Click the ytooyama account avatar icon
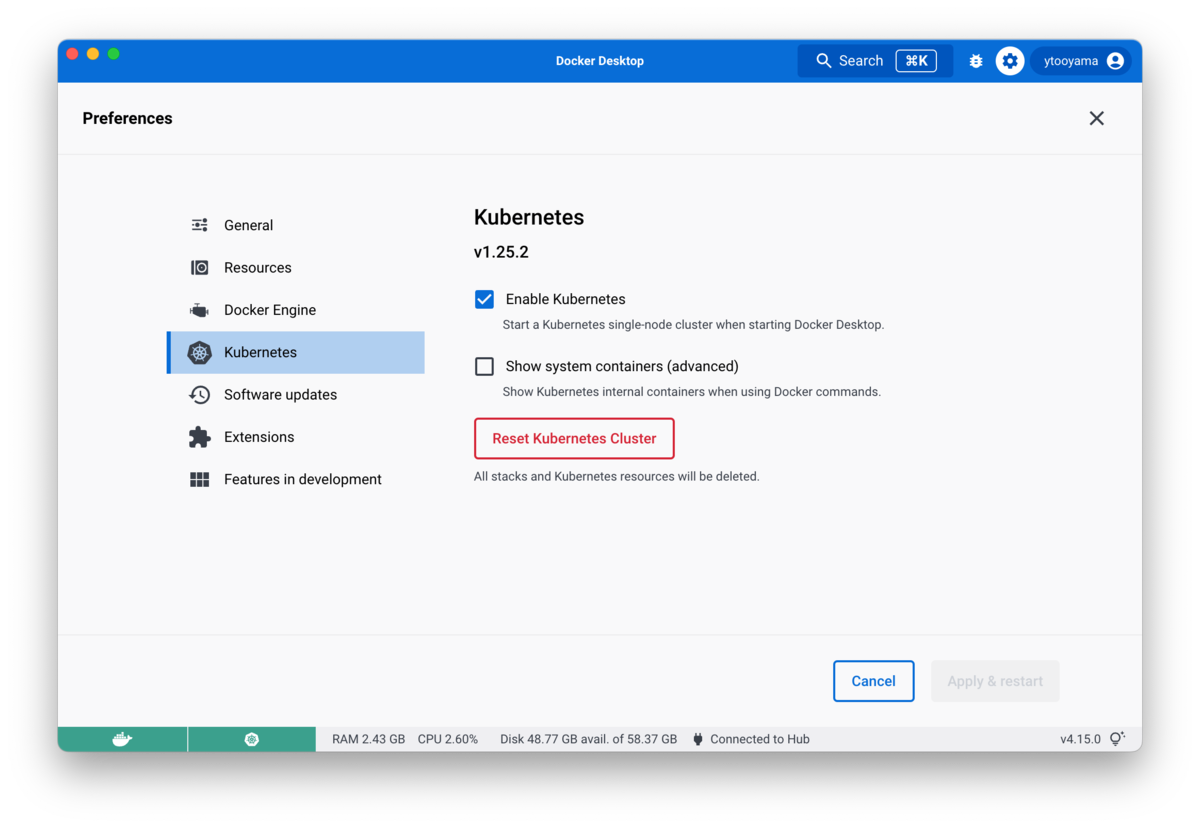 (1115, 61)
